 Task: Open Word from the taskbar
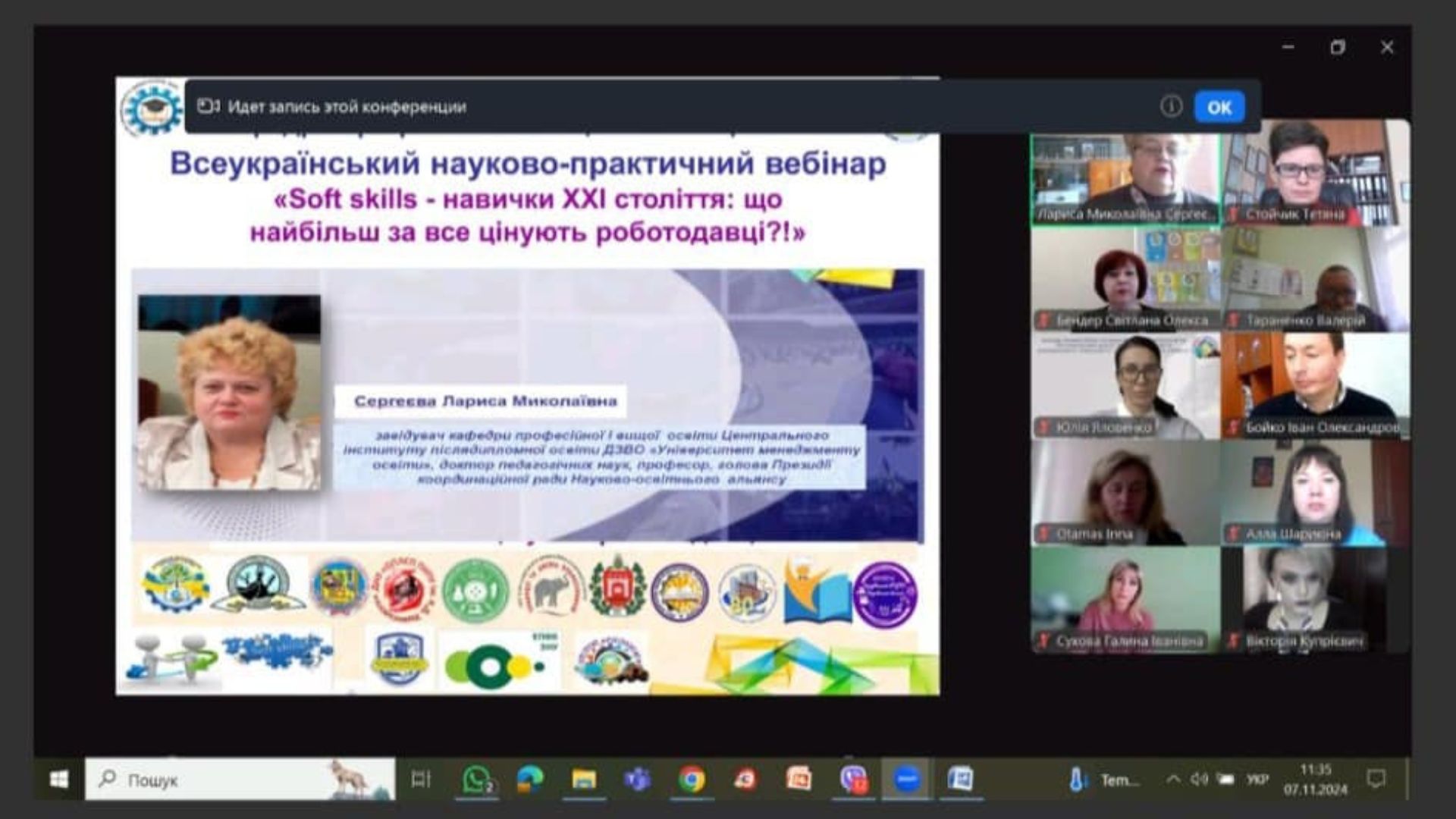961,780
